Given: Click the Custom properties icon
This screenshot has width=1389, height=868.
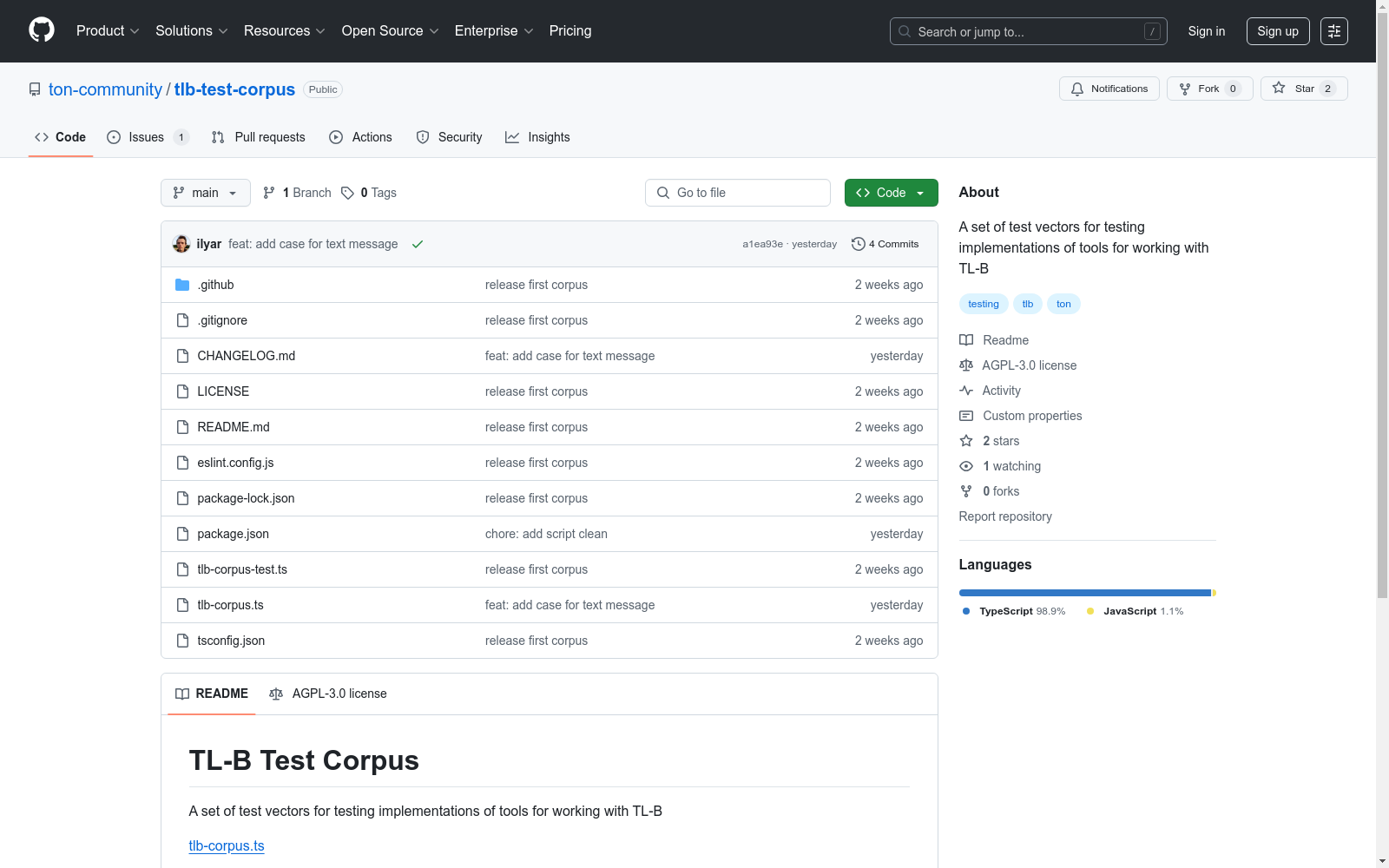Looking at the screenshot, I should [x=966, y=416].
